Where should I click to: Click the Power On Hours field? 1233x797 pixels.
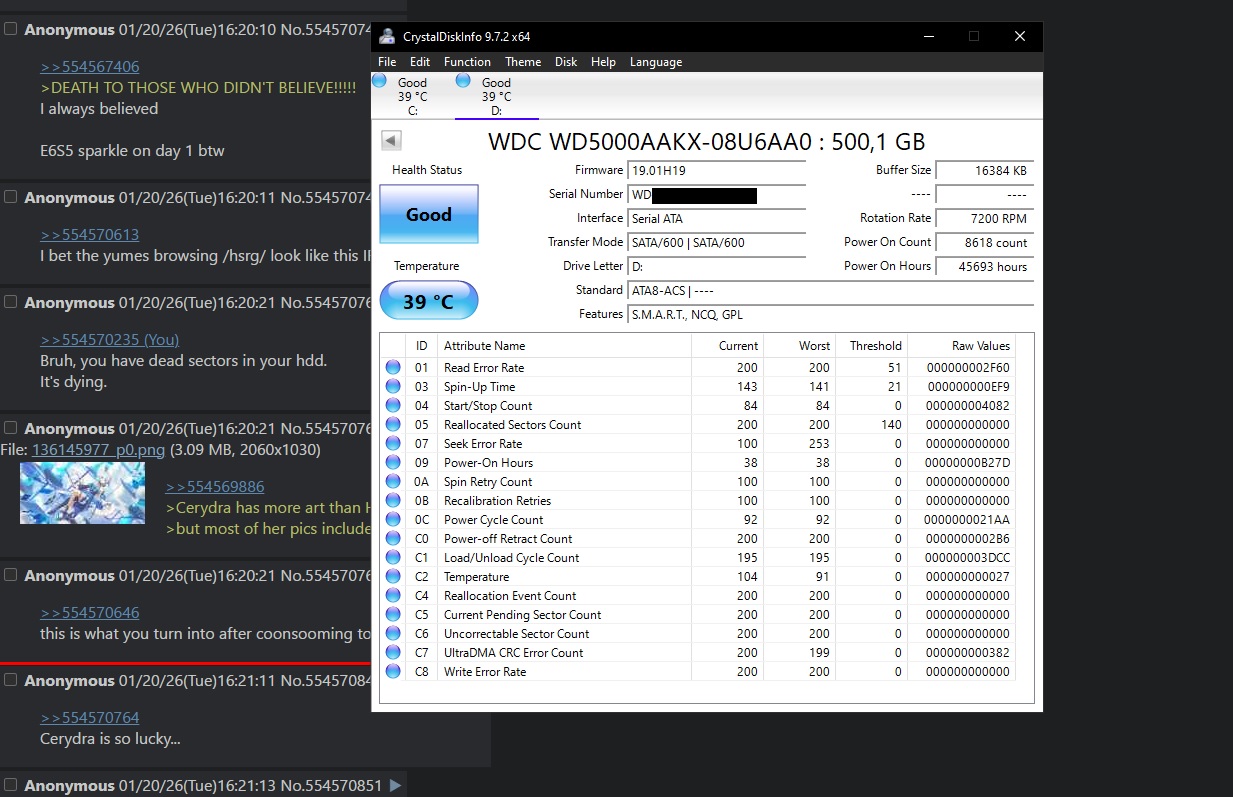pos(984,267)
